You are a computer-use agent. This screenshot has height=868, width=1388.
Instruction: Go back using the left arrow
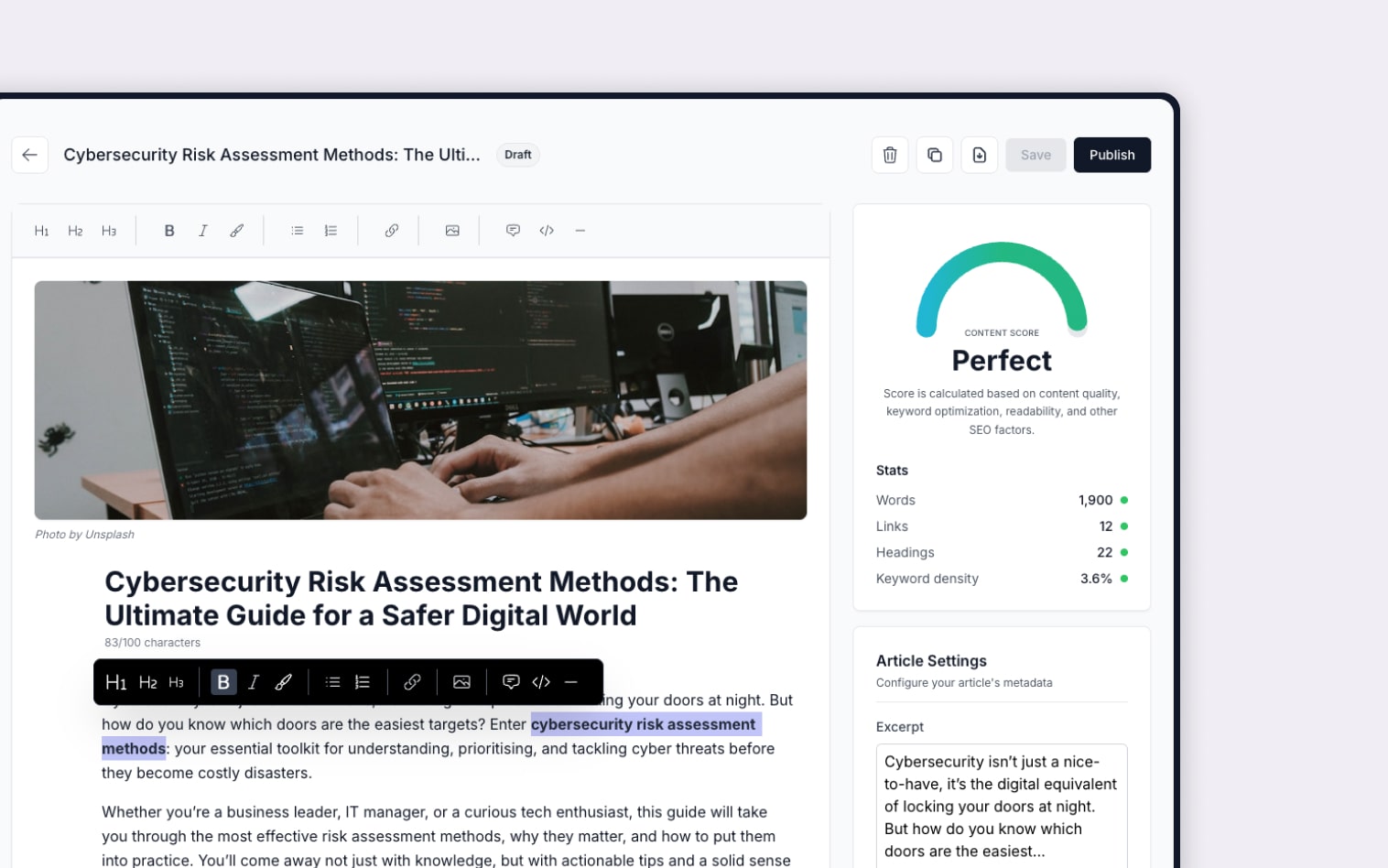pyautogui.click(x=29, y=155)
